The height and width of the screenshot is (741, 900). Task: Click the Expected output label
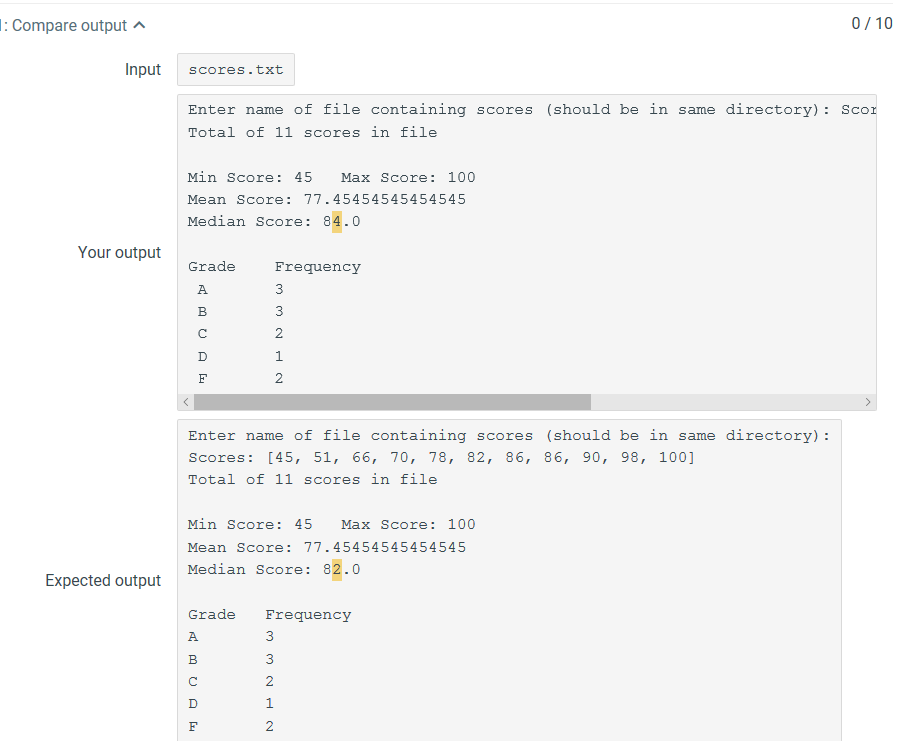tap(103, 581)
